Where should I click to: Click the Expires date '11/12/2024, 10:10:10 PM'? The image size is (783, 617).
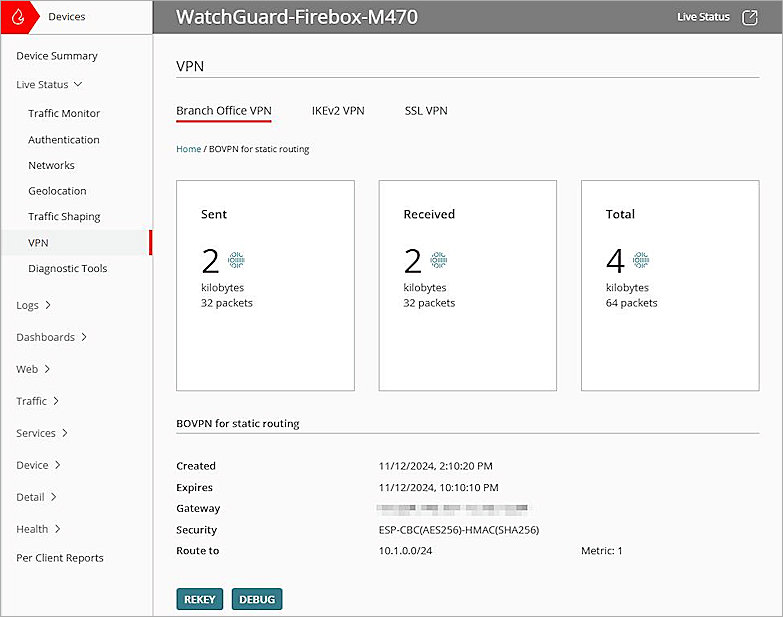(x=438, y=487)
